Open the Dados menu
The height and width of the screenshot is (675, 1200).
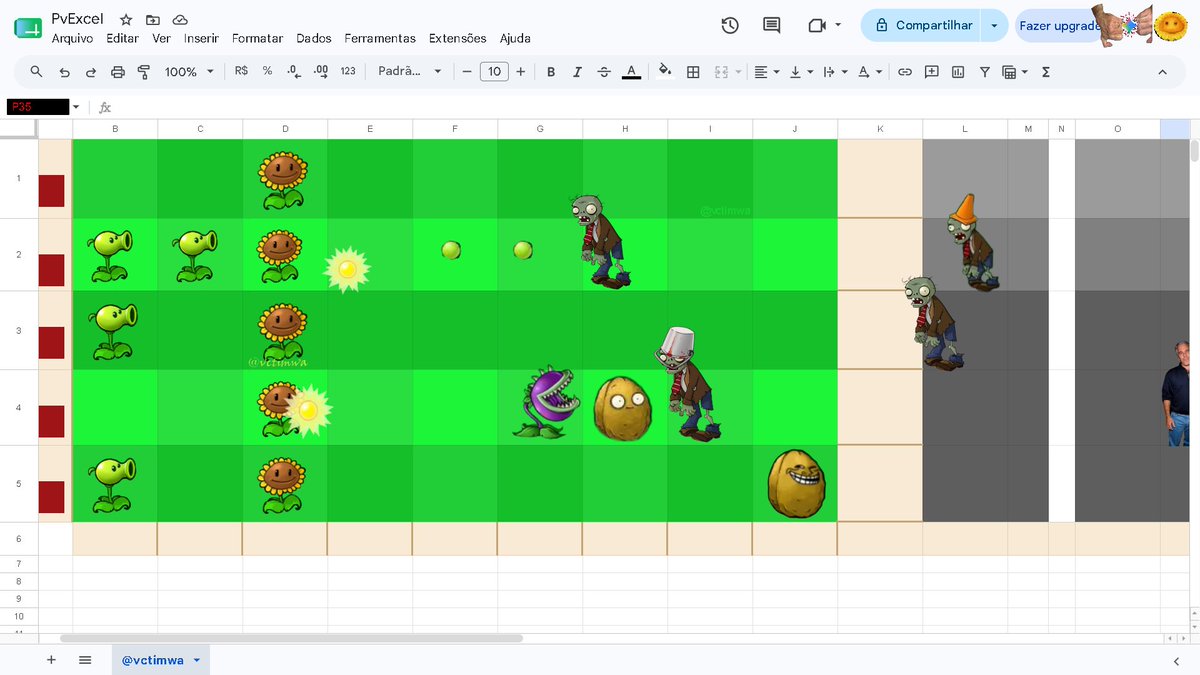point(314,38)
